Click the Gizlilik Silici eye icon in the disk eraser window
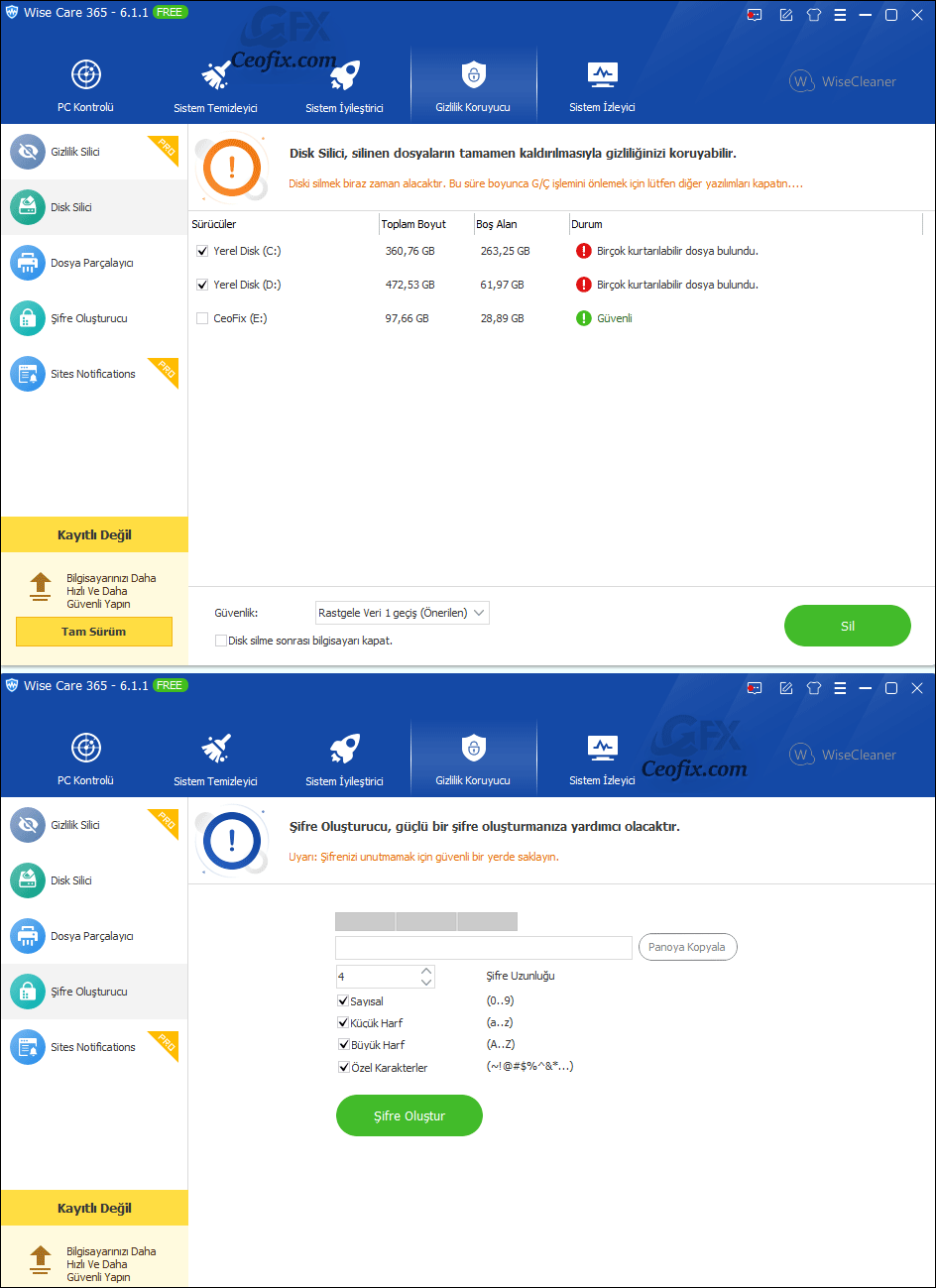This screenshot has height=1288, width=936. [28, 152]
